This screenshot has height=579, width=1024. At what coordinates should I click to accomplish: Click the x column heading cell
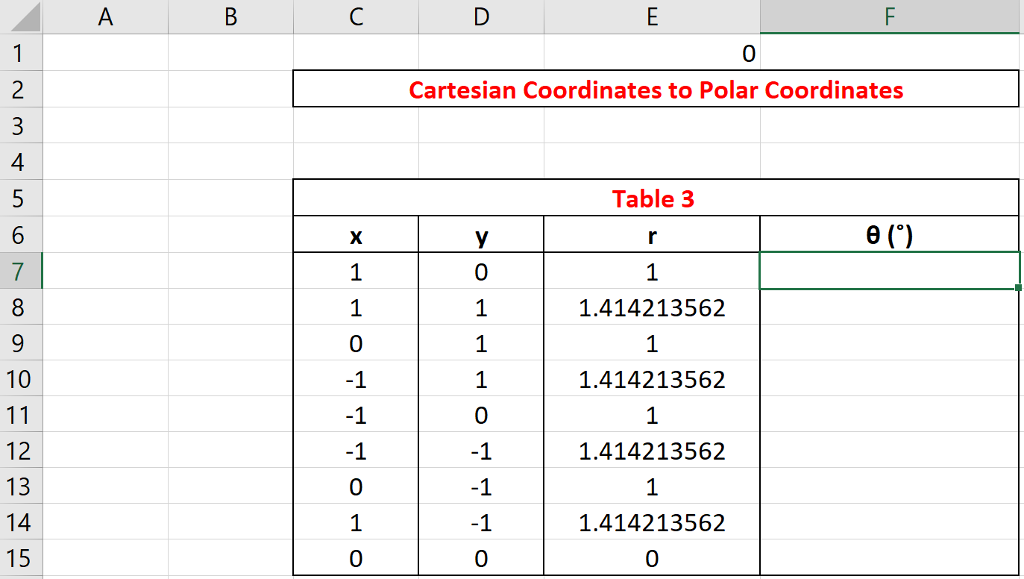[356, 236]
